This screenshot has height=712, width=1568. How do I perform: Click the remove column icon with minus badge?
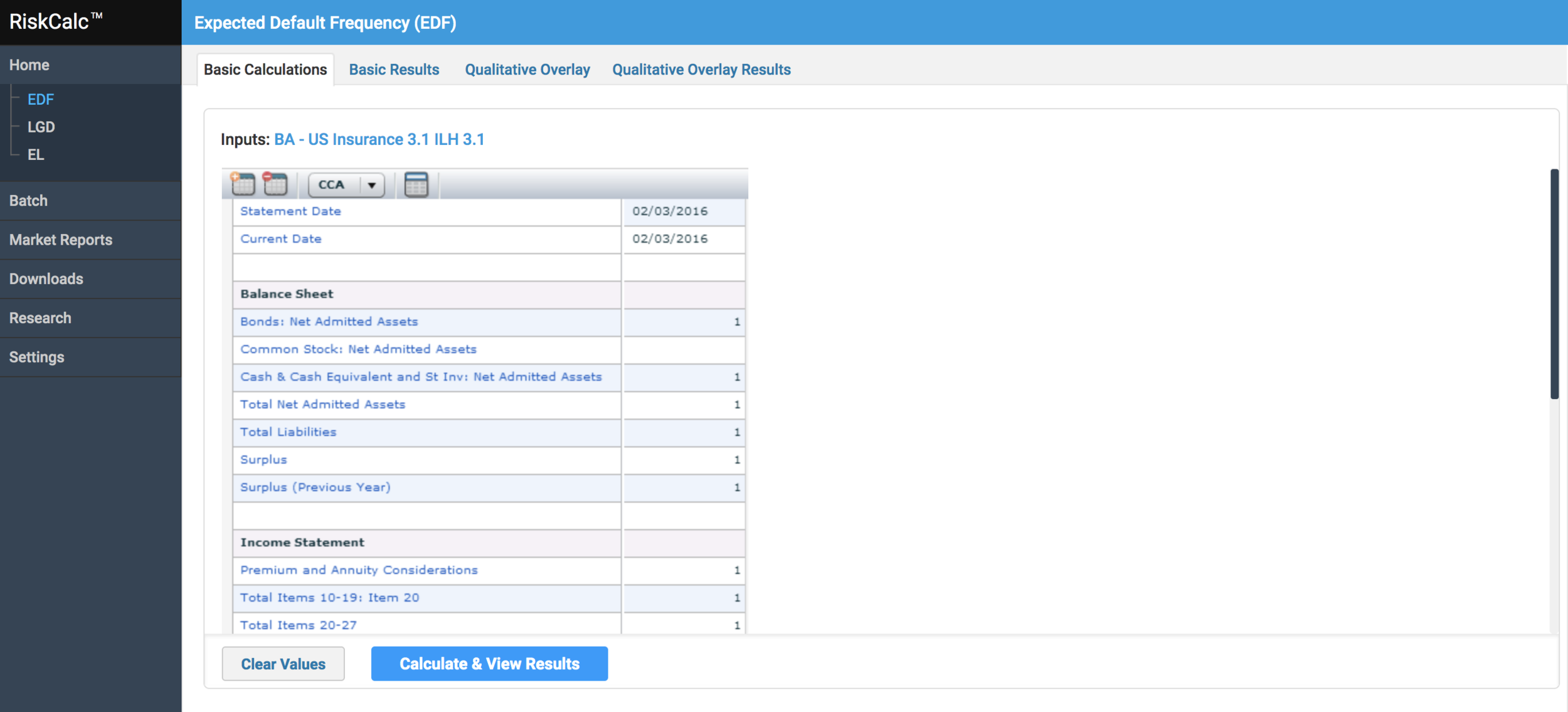coord(275,184)
